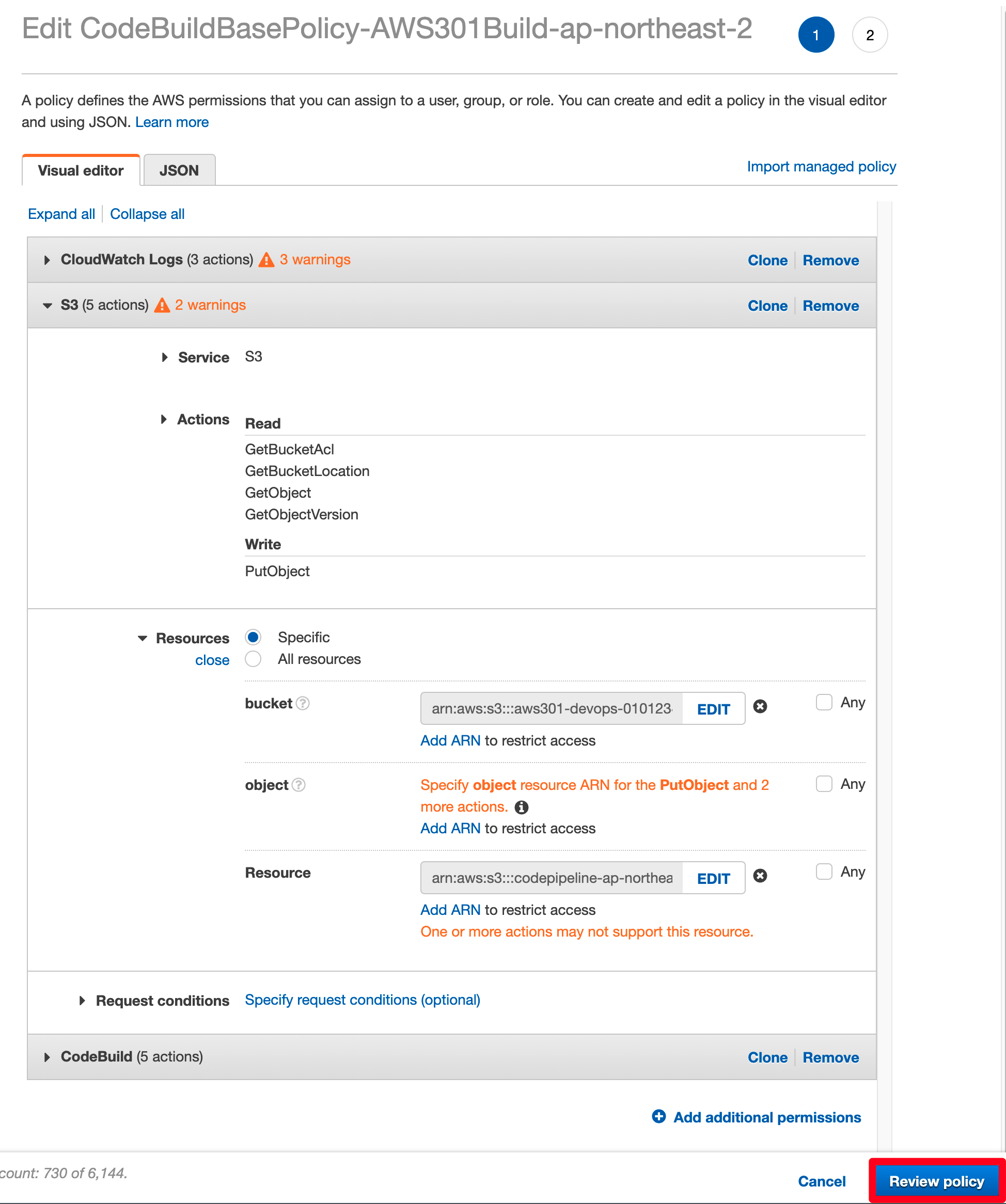Collapse the S3 permissions section
This screenshot has height=1204, width=1006.
(x=48, y=306)
